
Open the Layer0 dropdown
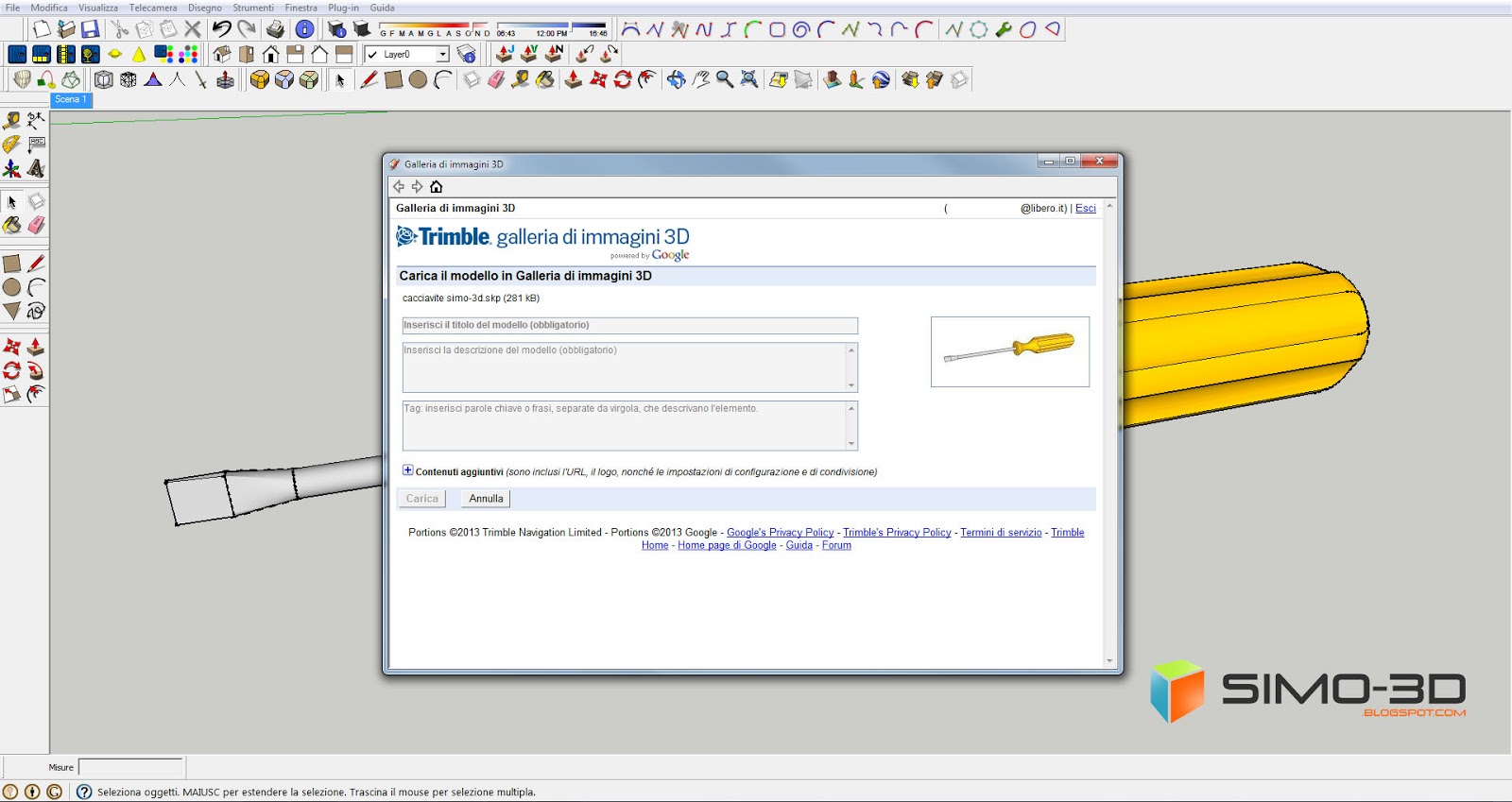441,55
